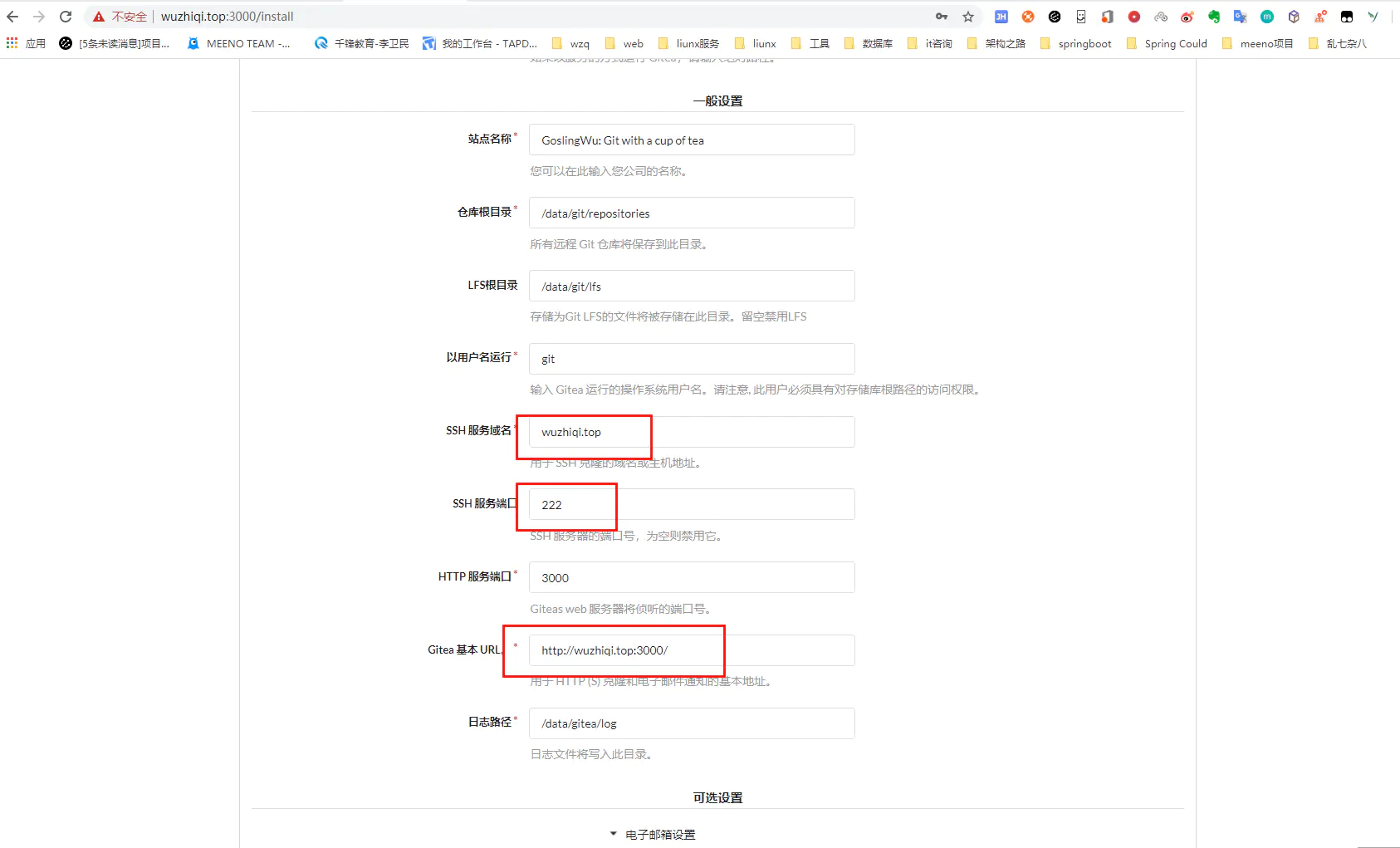
Task: Open the meeno项目 bookmarks folder
Action: click(x=1258, y=43)
